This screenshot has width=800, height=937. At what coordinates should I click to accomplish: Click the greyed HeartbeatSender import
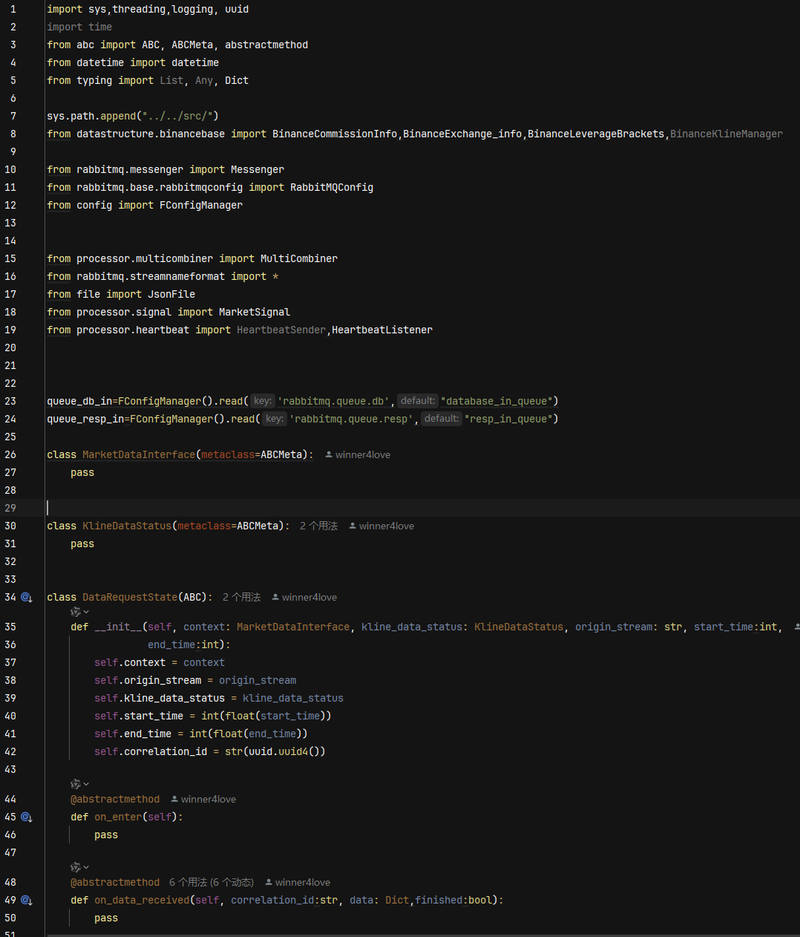click(x=281, y=330)
